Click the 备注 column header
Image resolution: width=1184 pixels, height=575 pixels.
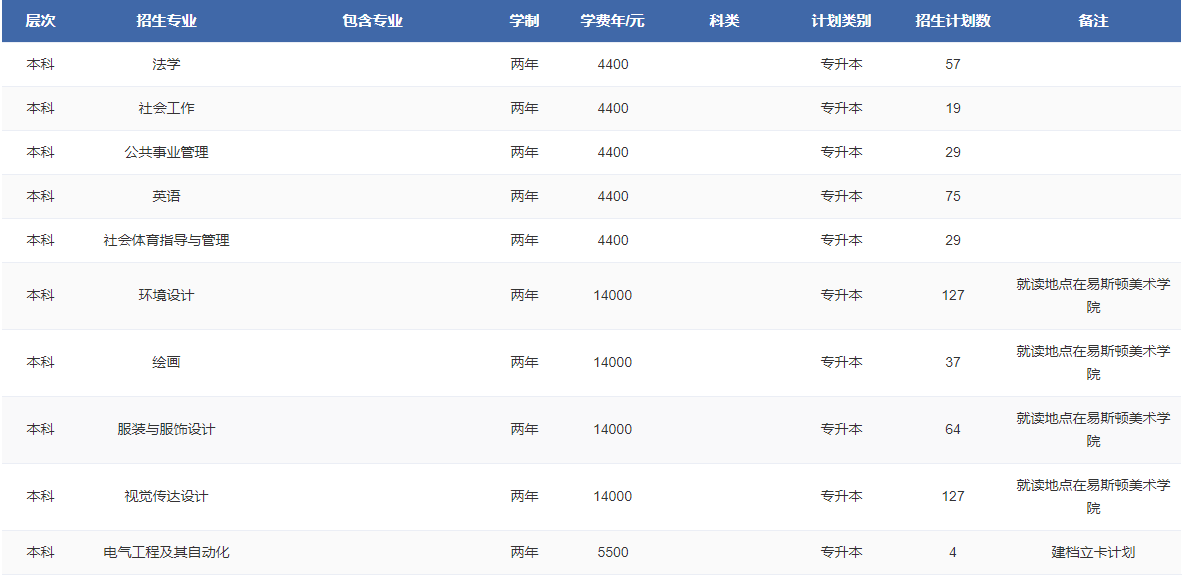(x=1093, y=21)
